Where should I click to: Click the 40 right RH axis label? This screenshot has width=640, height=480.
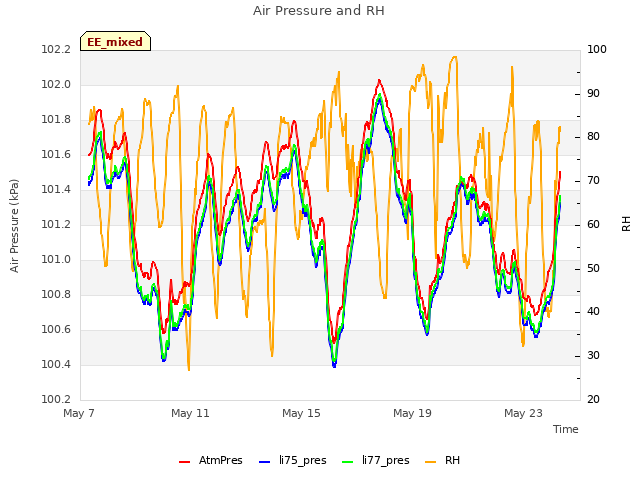click(593, 312)
